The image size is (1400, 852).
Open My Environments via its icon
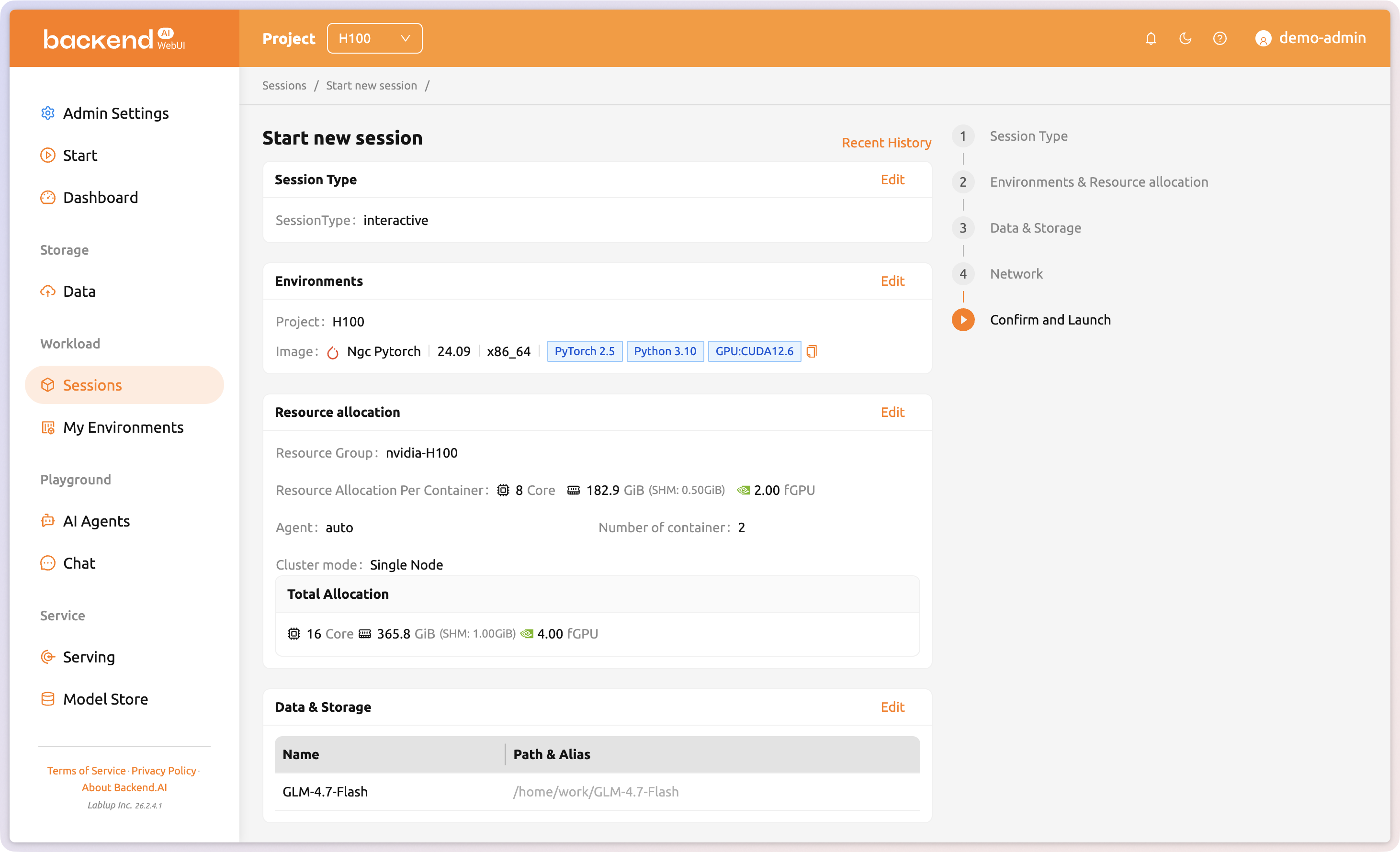pos(48,427)
